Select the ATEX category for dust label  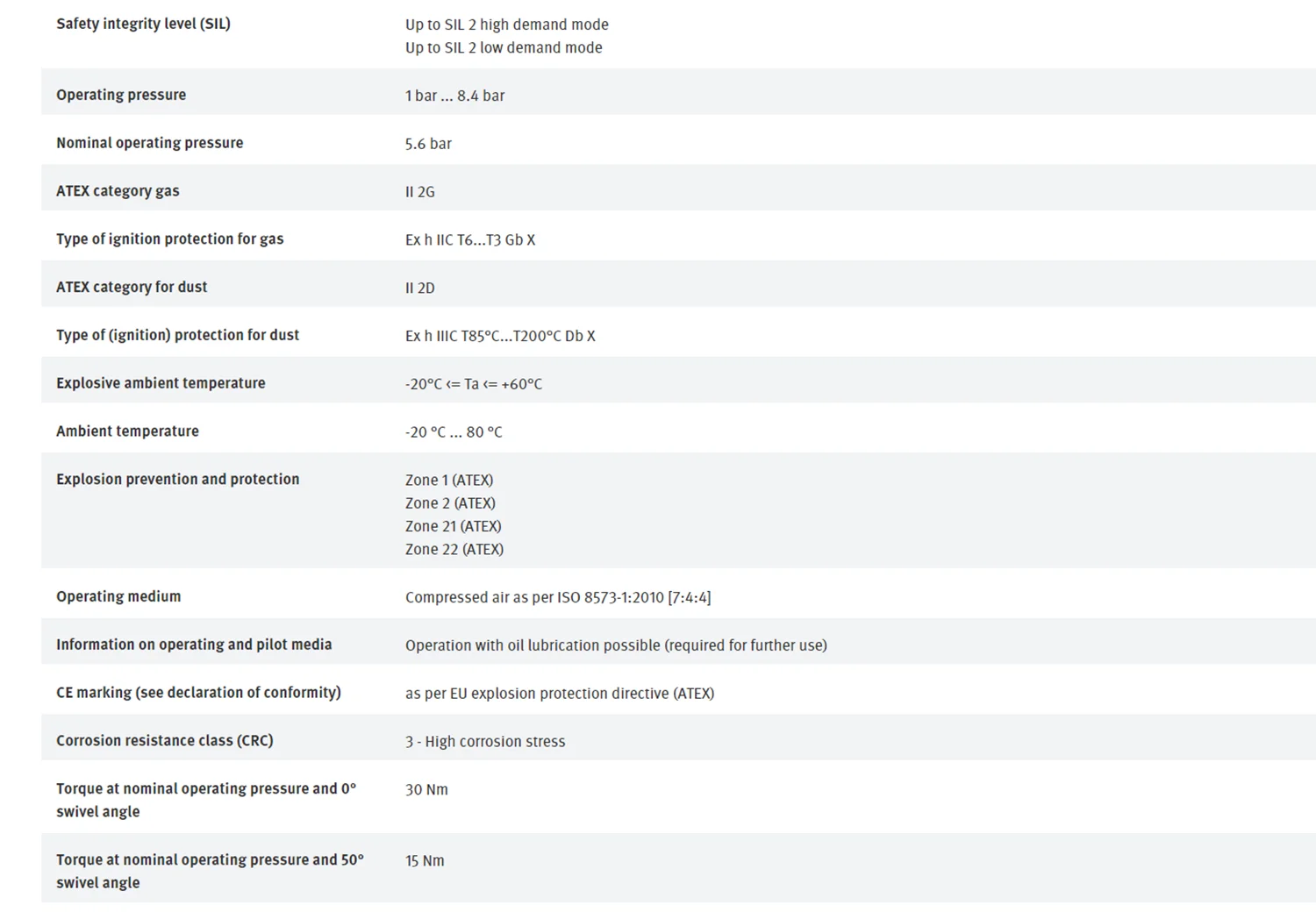click(x=132, y=287)
